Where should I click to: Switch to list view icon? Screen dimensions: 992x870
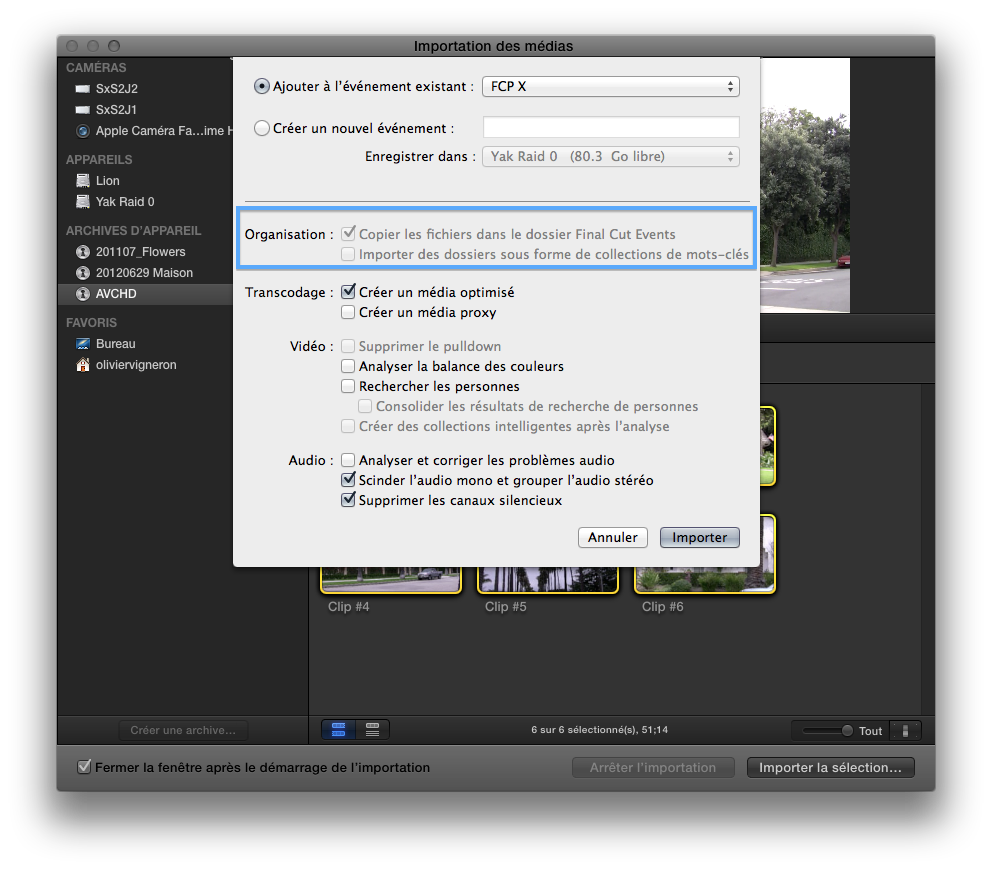[373, 730]
